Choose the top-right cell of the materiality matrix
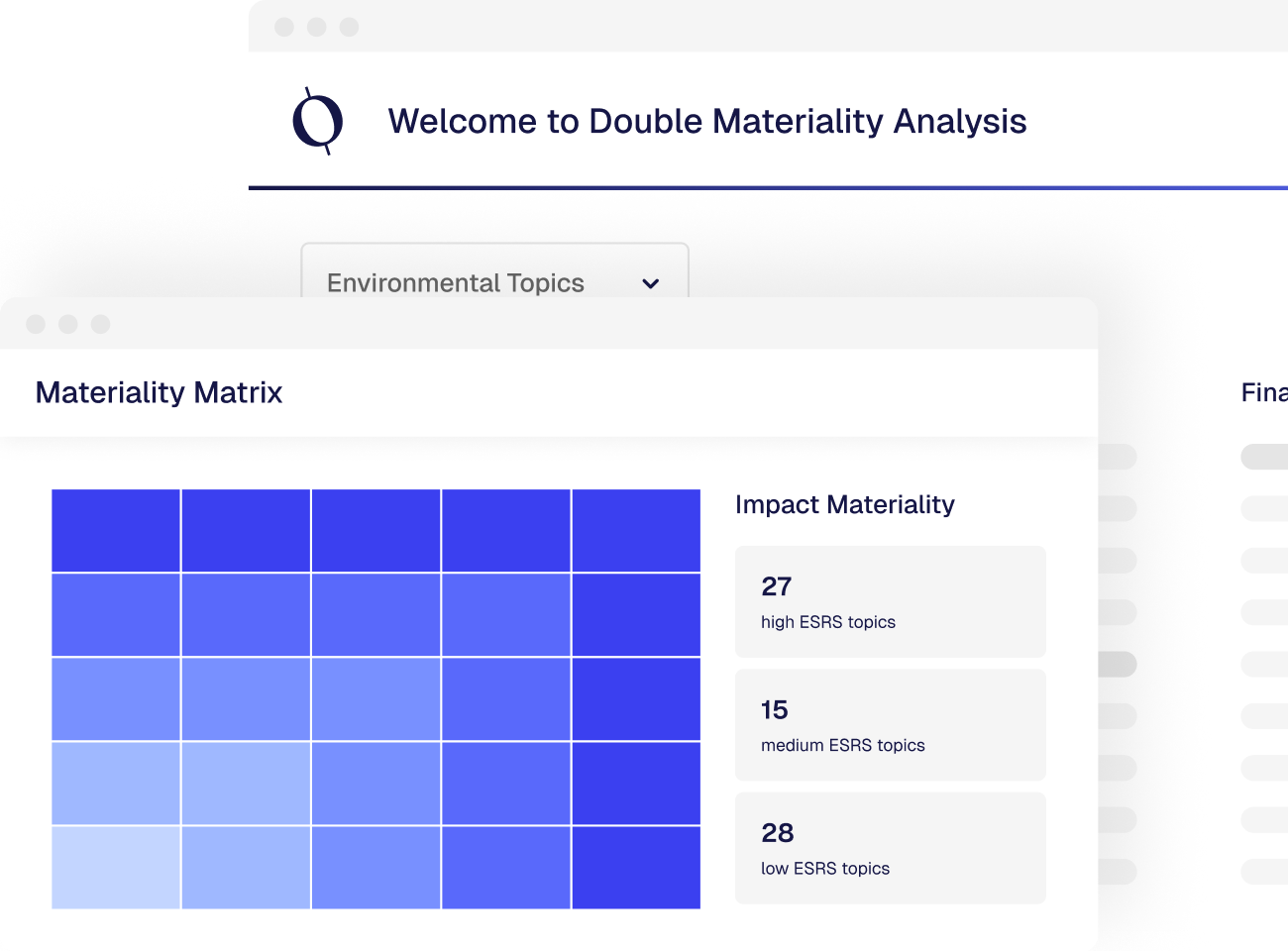Viewport: 1288px width, 951px height. coord(636,530)
